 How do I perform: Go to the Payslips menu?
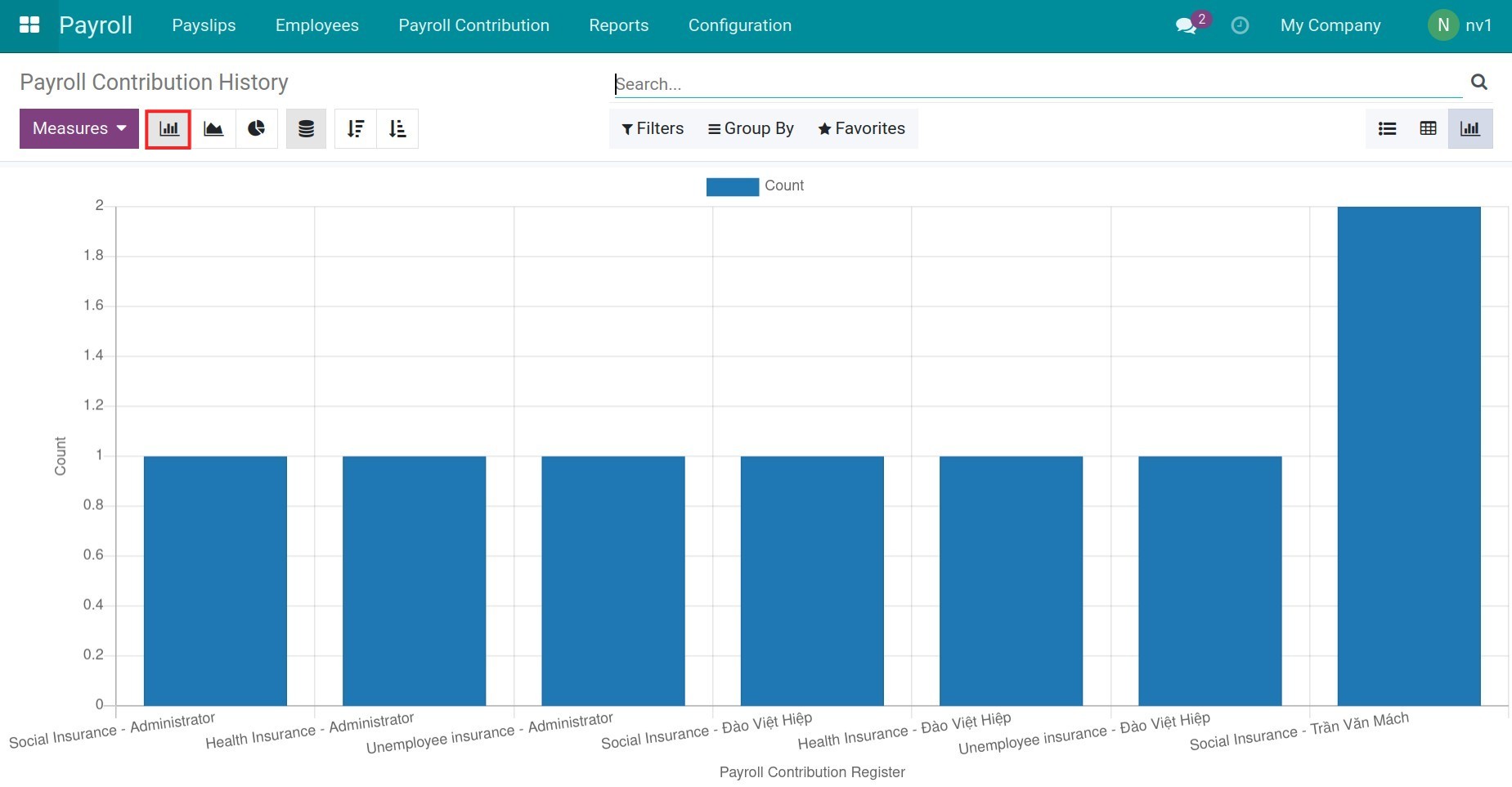204,25
